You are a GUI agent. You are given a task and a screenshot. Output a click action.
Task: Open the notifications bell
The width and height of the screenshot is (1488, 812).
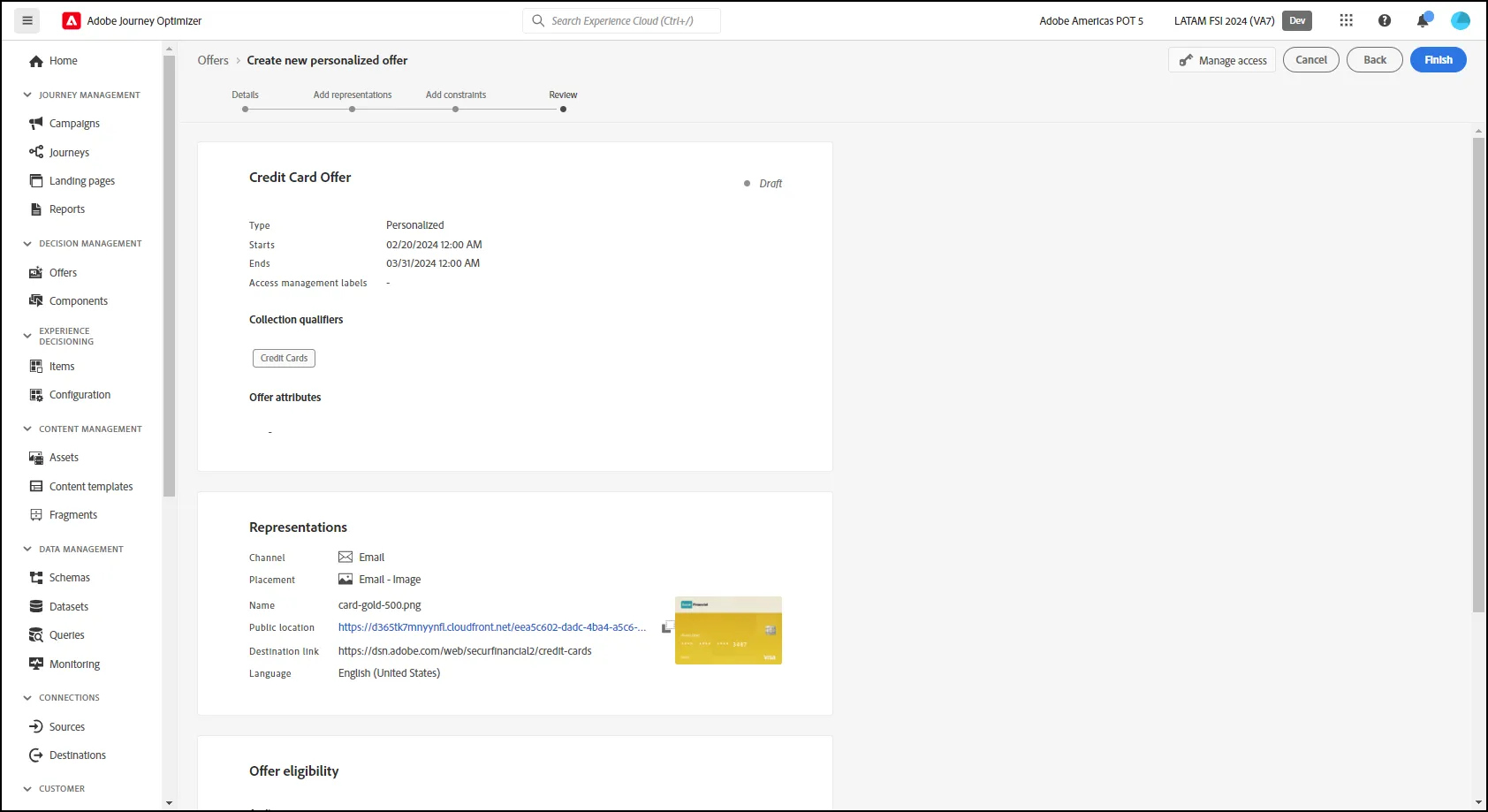(x=1423, y=20)
